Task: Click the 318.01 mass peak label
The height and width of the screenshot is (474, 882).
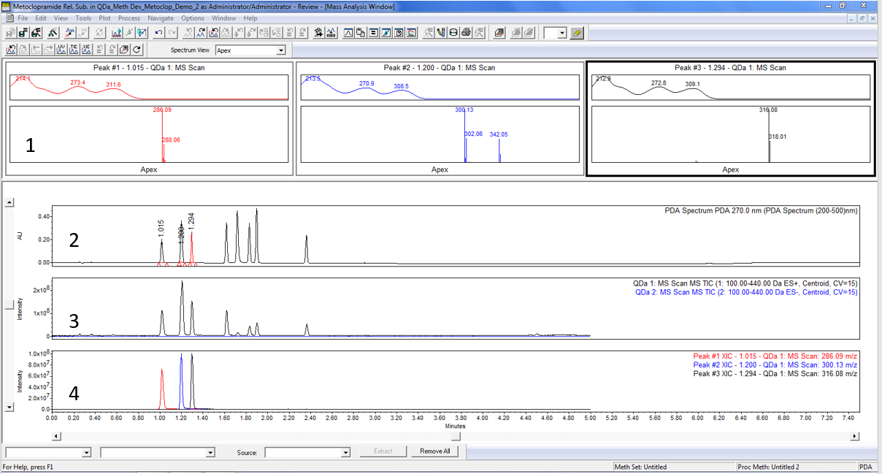Action: (778, 137)
